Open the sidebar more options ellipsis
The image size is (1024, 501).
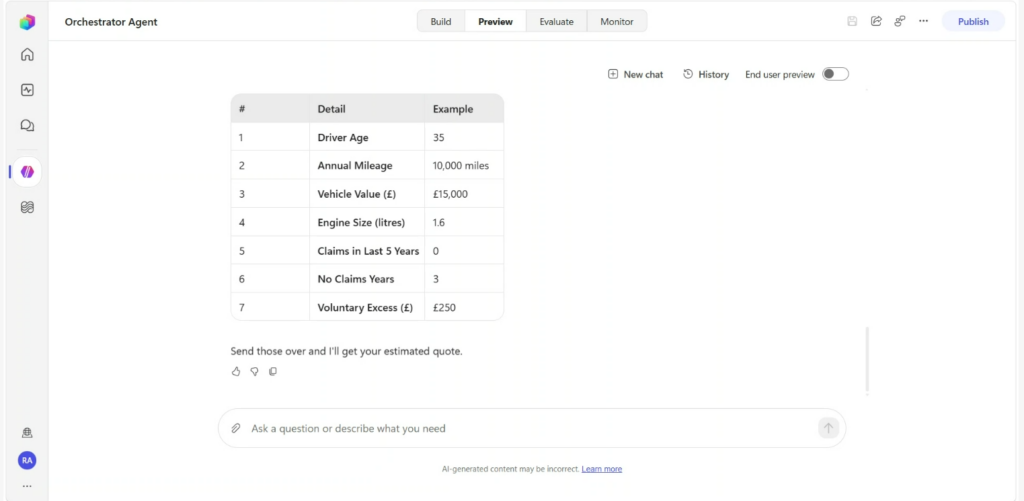tap(27, 486)
